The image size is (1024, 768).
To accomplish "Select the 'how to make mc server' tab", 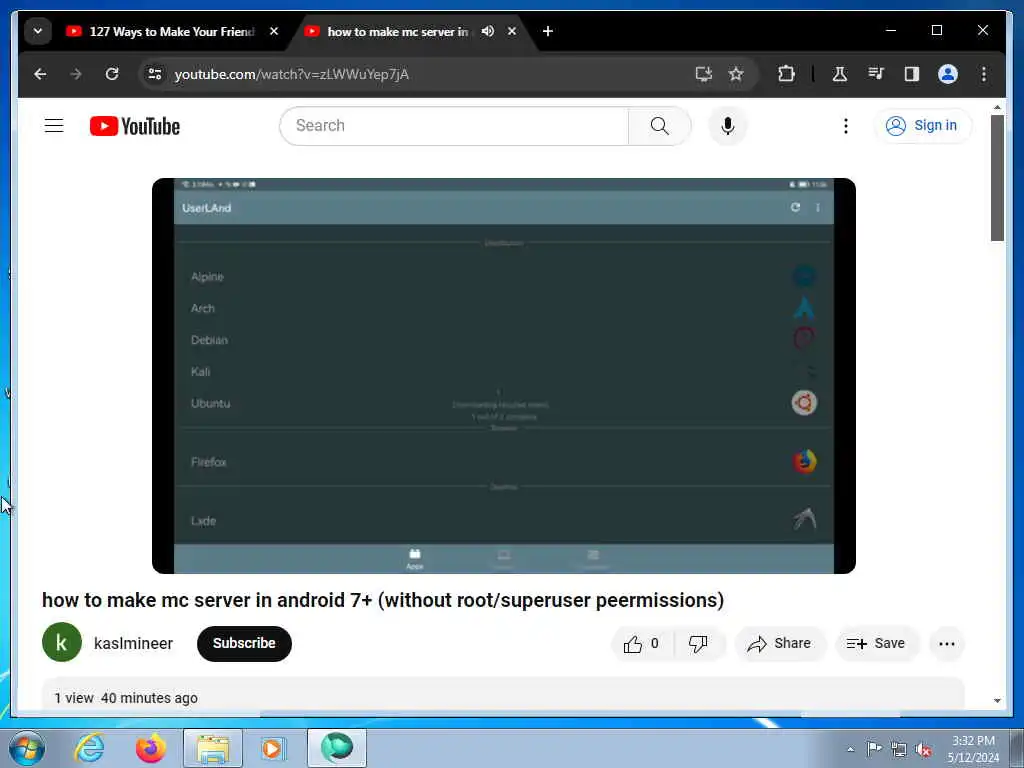I will 398,31.
